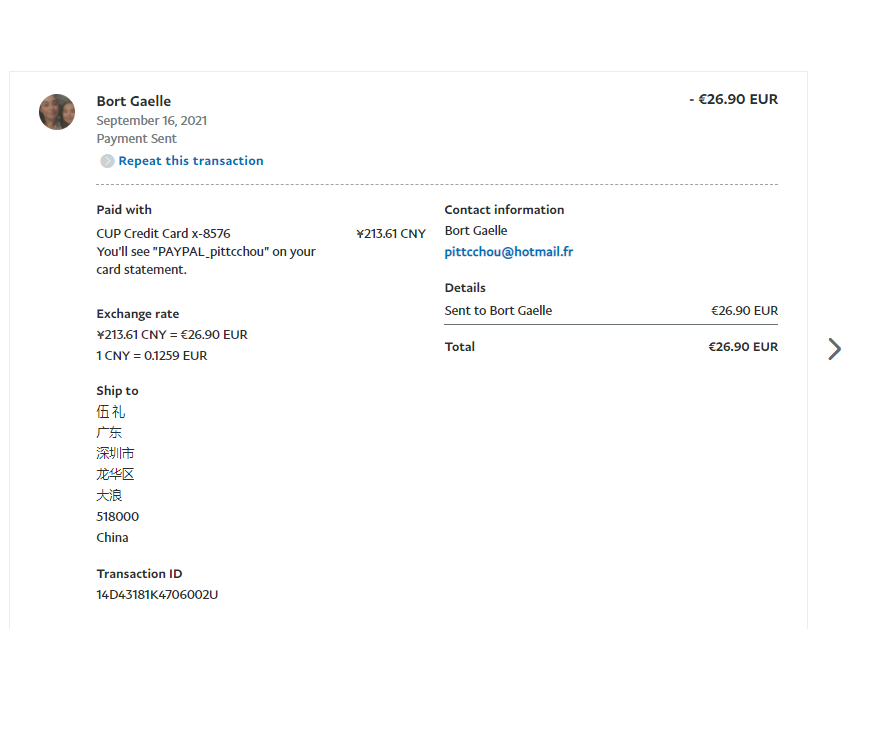Click the Transaction ID heading
Viewport: 884px width, 734px height.
pos(139,573)
